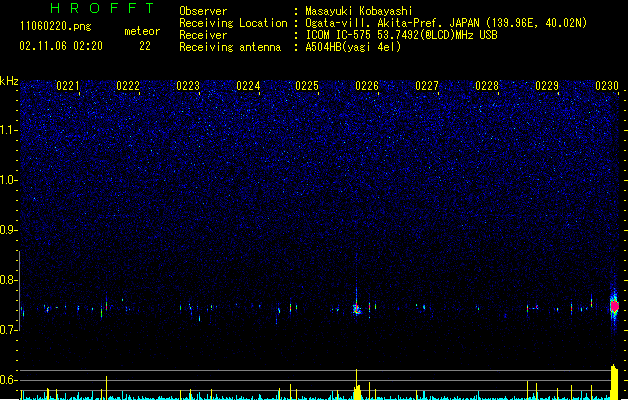629x400 pixels.
Task: Click time marker 0221
Action: [x=68, y=86]
